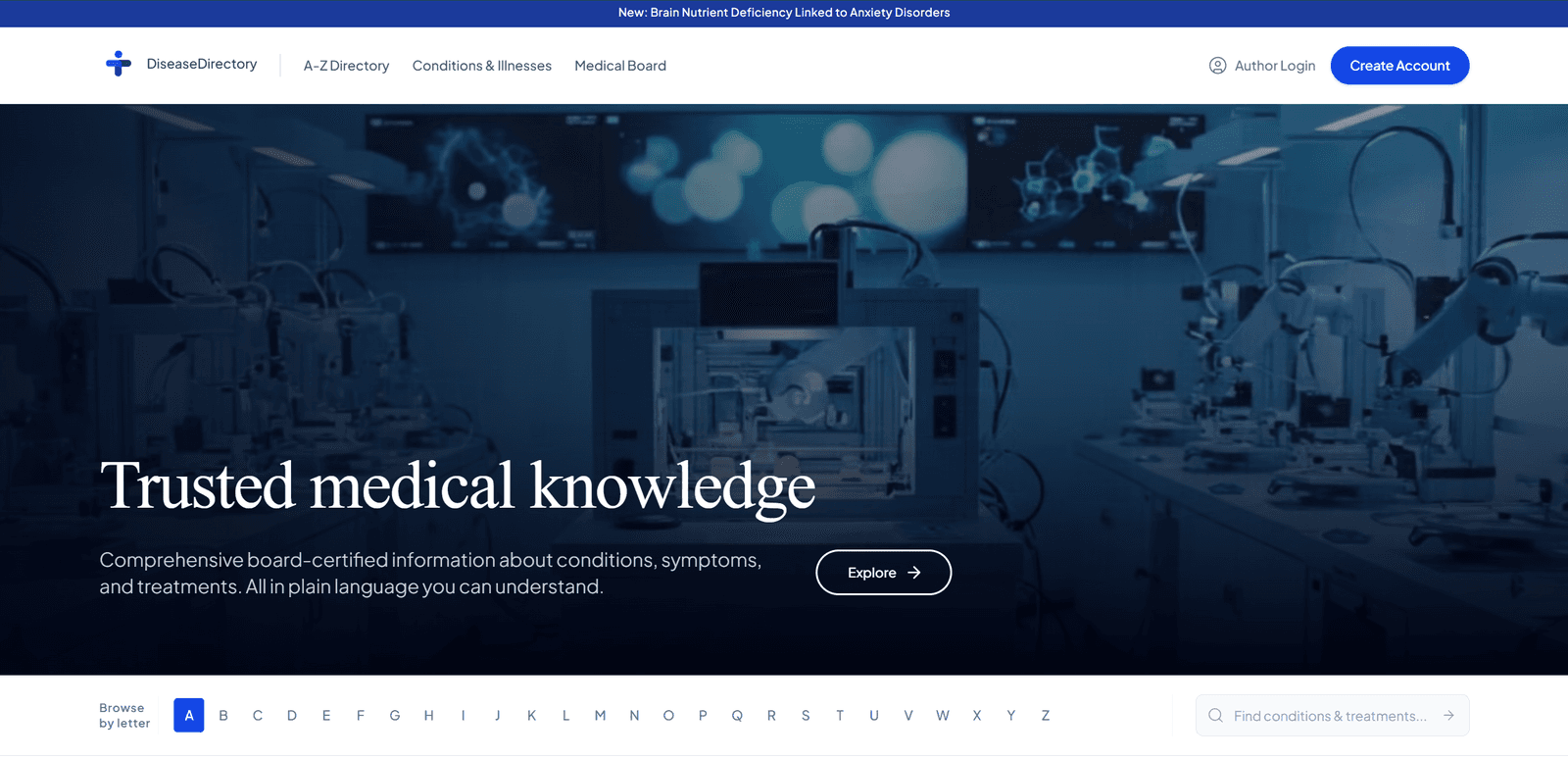This screenshot has height=759, width=1568.
Task: Browse conditions starting with W
Action: [x=943, y=716]
